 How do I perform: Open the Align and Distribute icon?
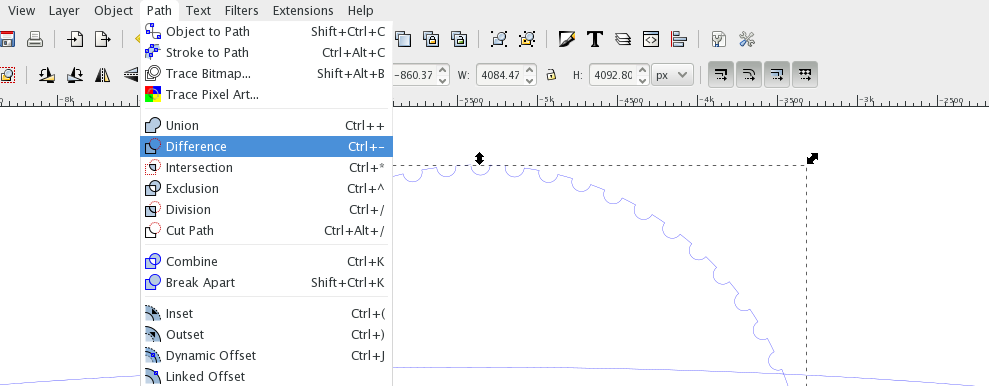point(679,40)
